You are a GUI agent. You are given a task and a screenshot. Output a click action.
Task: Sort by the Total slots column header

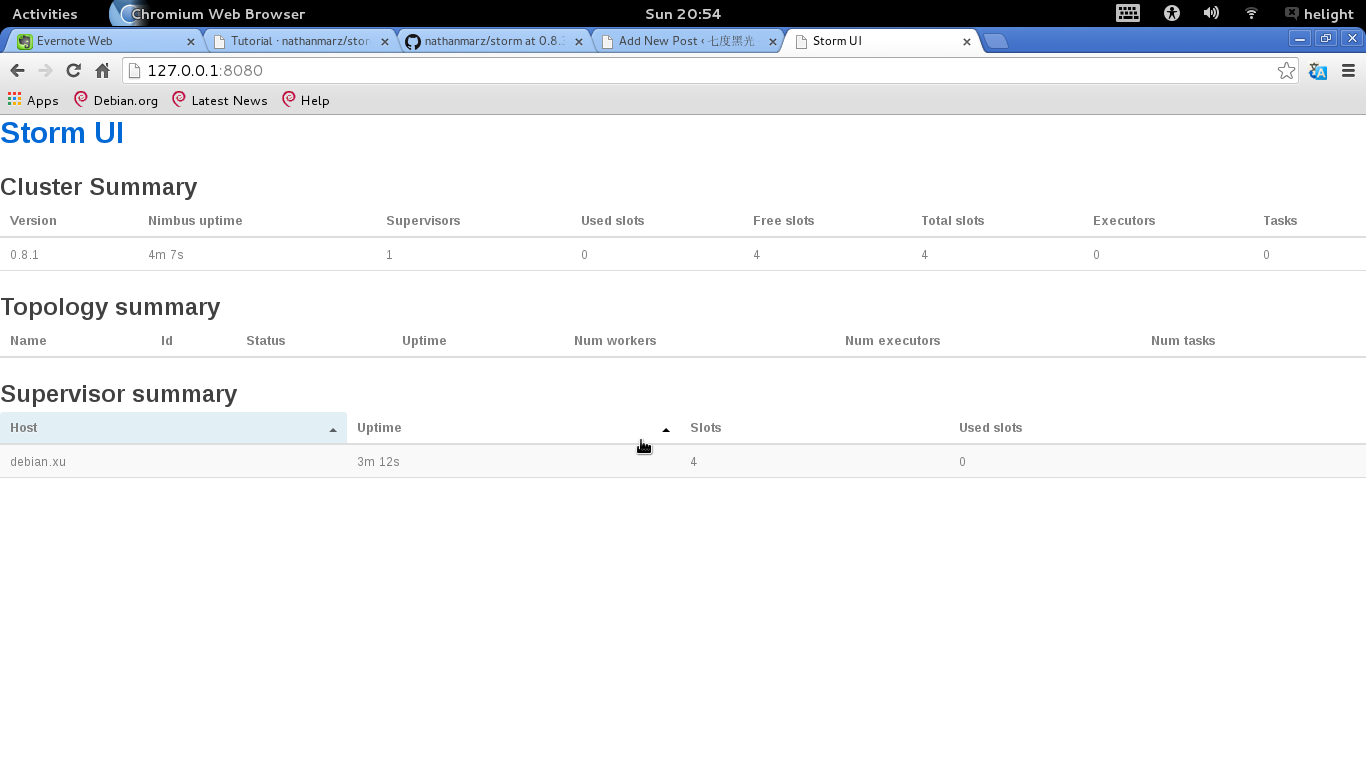(952, 221)
